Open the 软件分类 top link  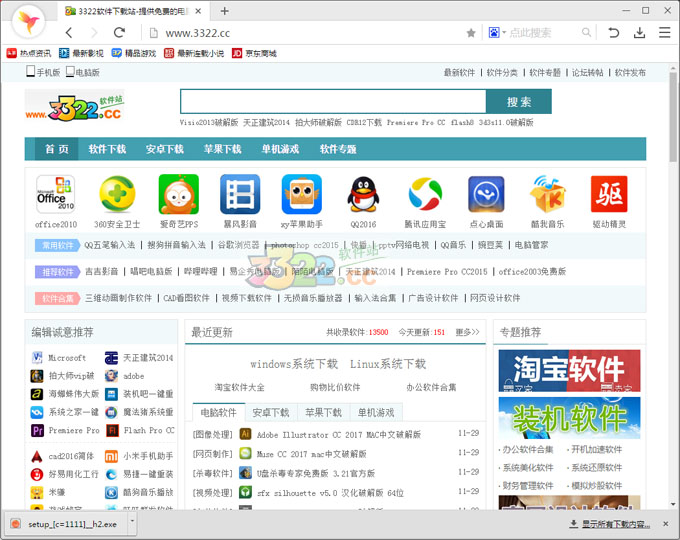click(x=502, y=72)
